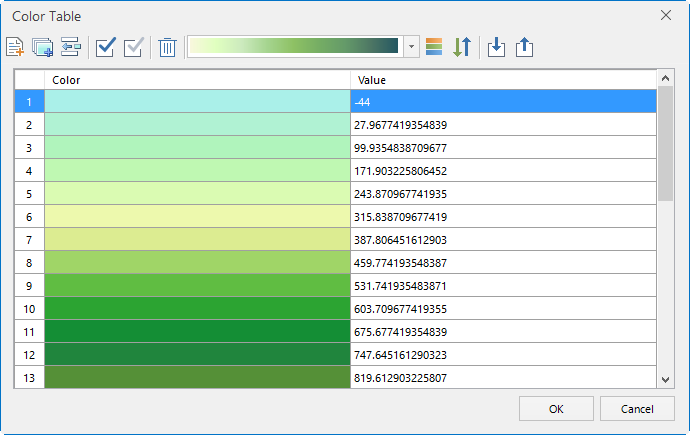Screen dimensions: 690x435
Task: Import color table with download arrow icon
Action: pos(496,47)
